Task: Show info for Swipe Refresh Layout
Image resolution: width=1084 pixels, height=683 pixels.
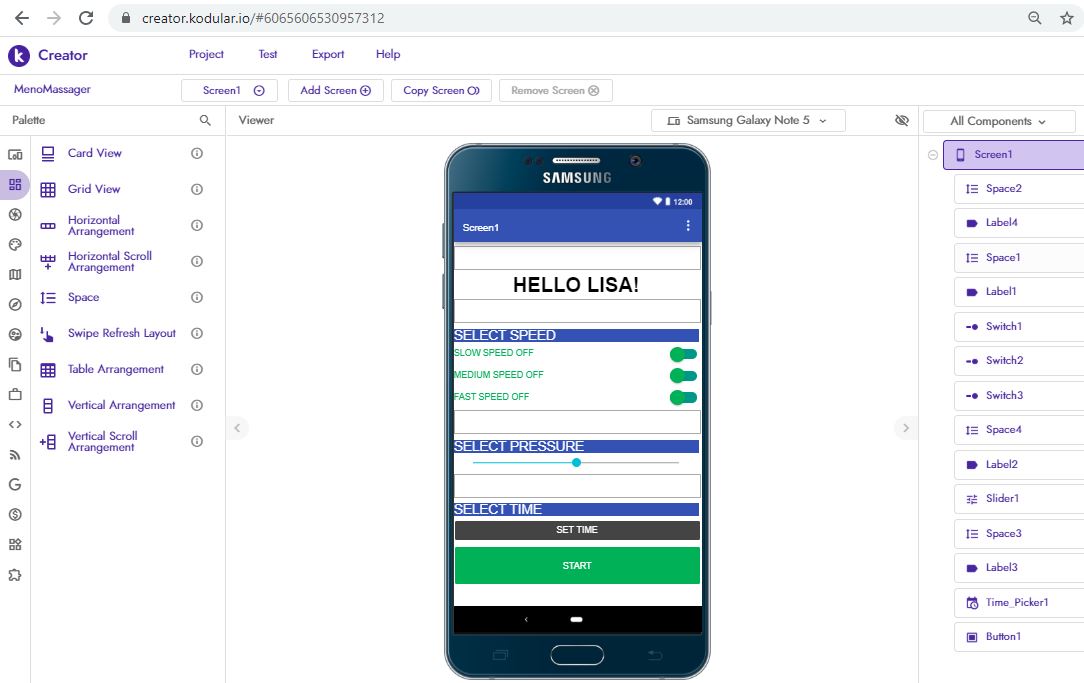Action: point(197,333)
